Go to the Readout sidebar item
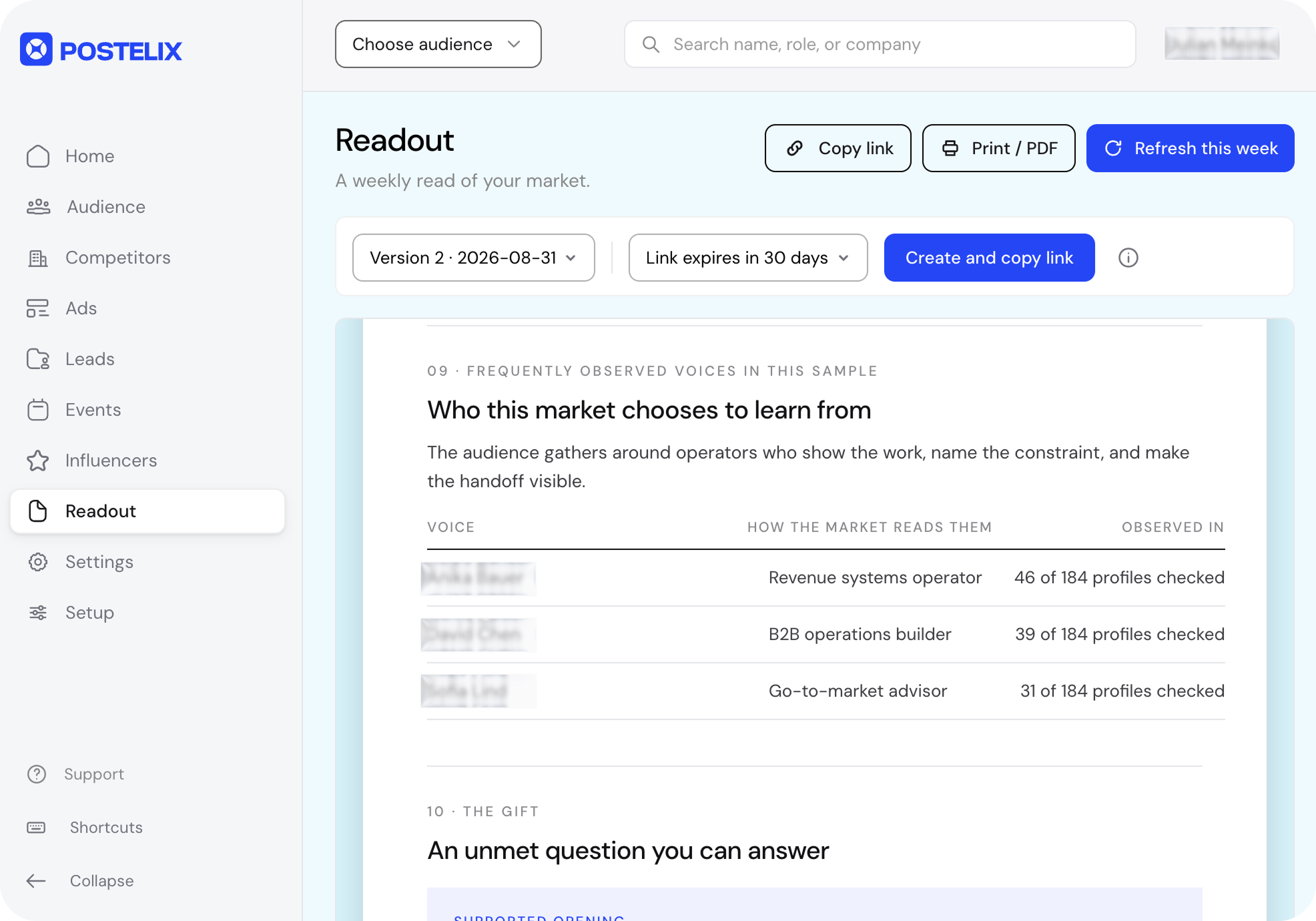1316x921 pixels. (147, 511)
